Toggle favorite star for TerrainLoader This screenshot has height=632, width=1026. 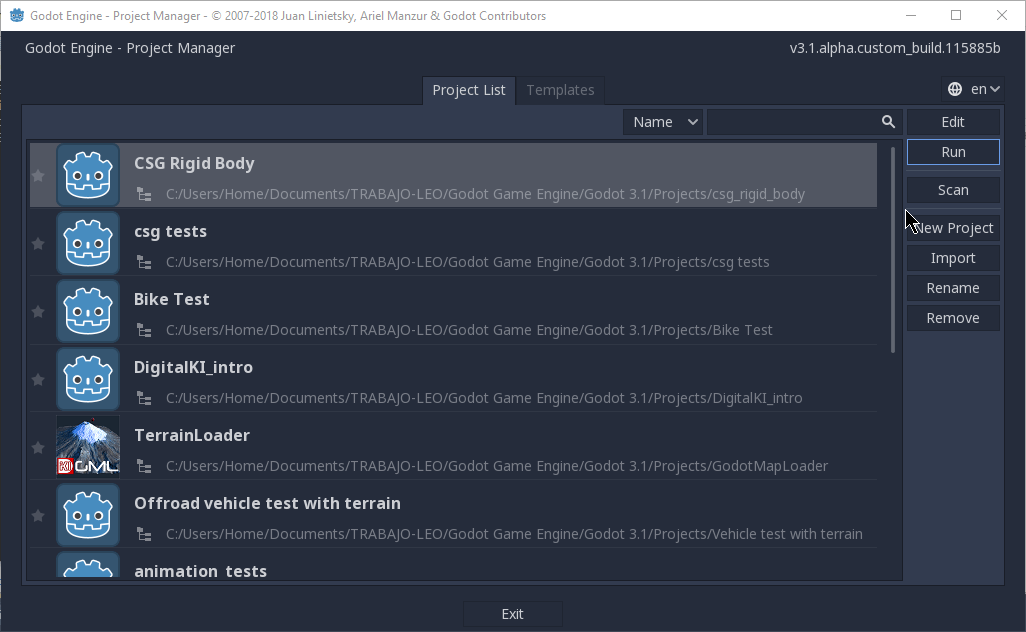[x=38, y=448]
